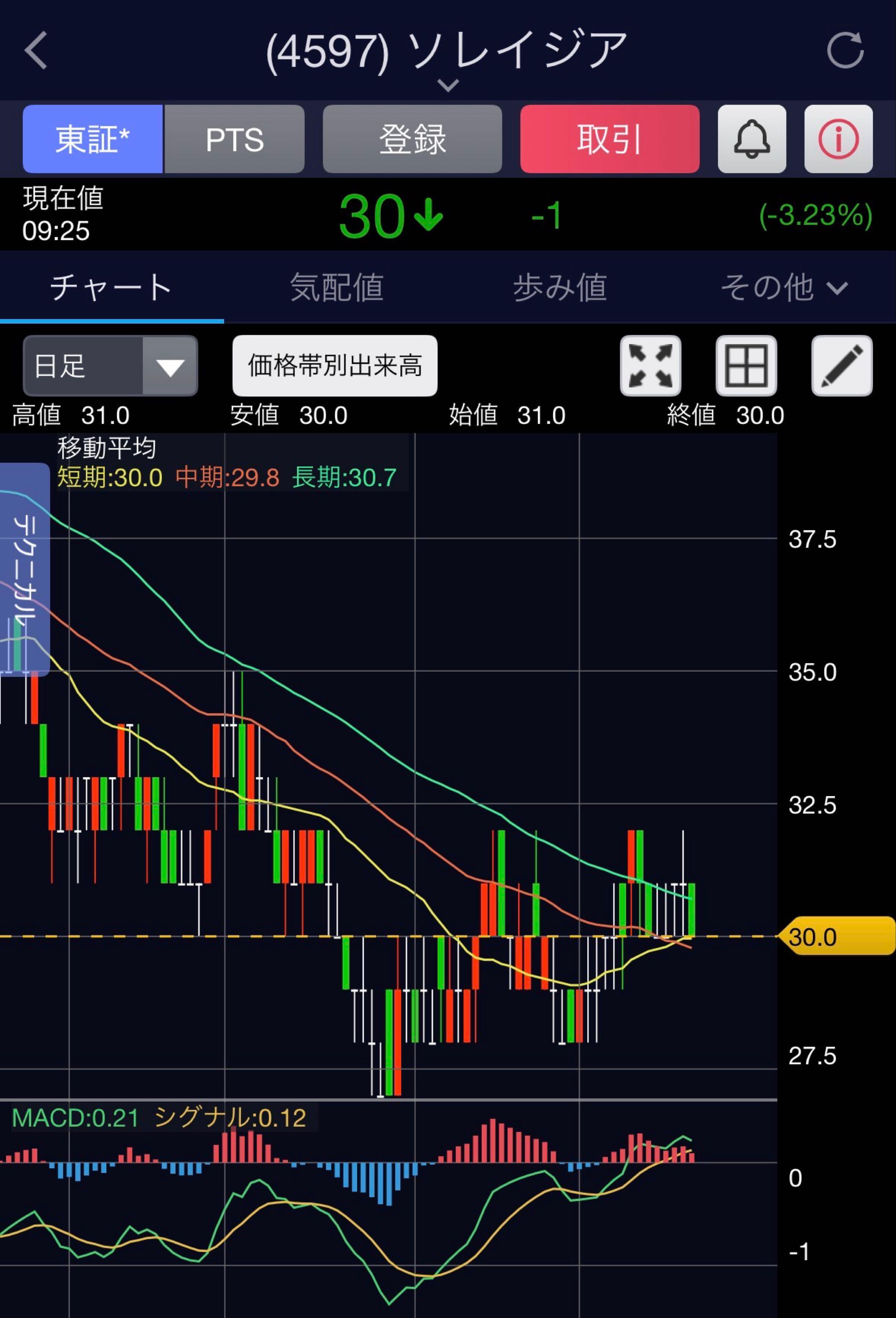Select the チャート tab

coord(111,287)
